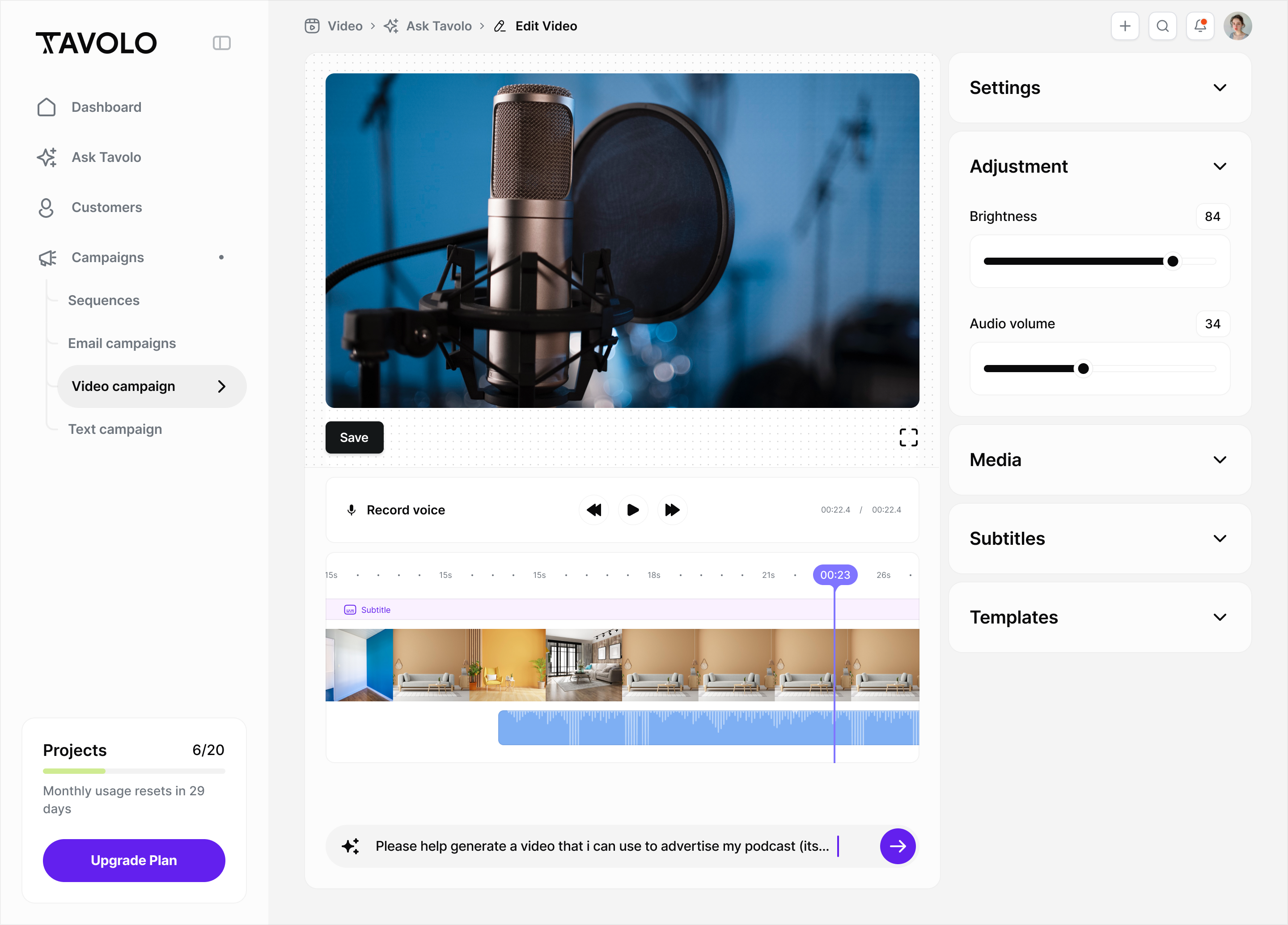
Task: Go to Email campaigns
Action: point(122,344)
